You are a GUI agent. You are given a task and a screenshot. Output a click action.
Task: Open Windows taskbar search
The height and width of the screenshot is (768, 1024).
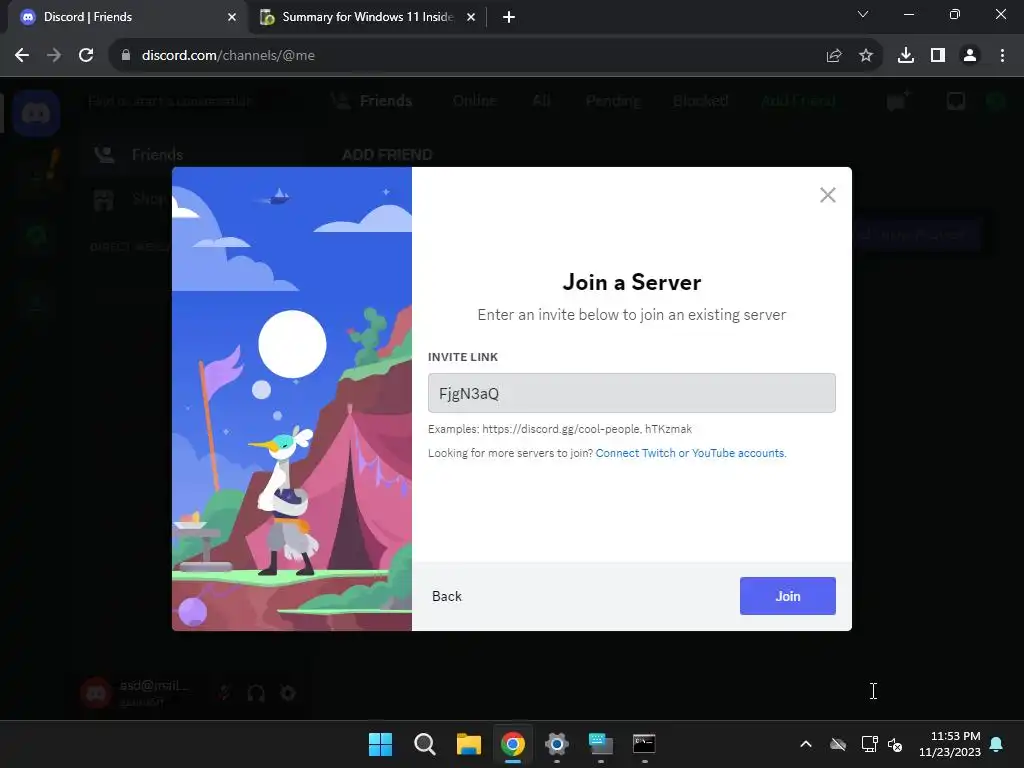(x=424, y=744)
